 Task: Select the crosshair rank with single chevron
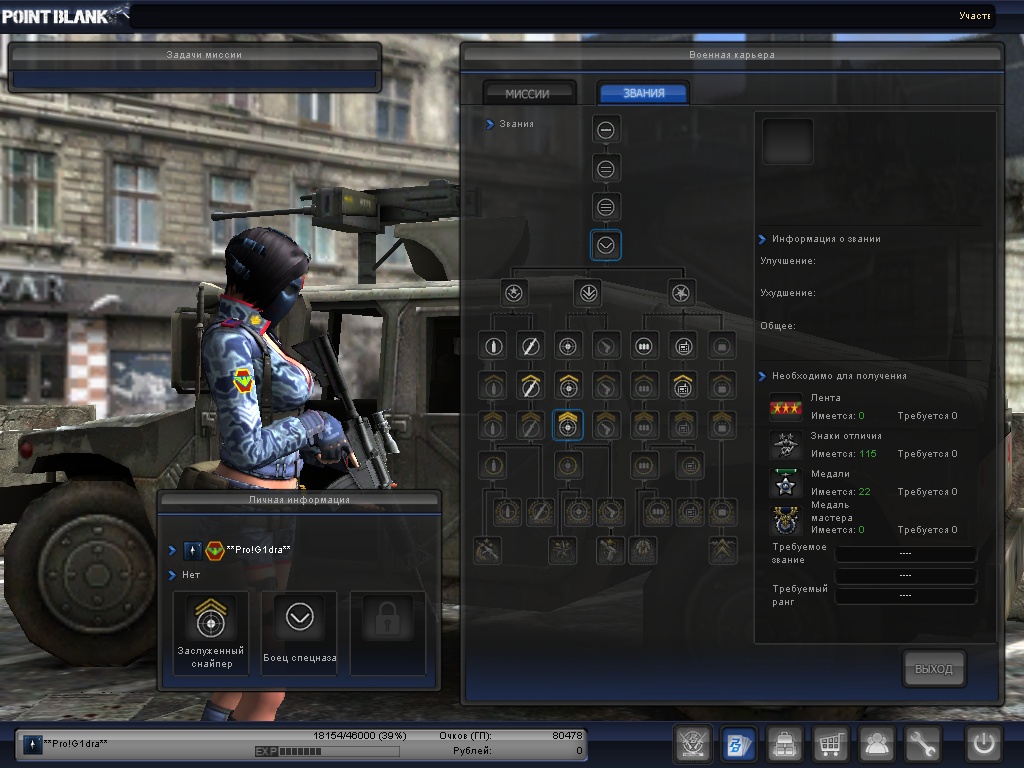pos(568,386)
